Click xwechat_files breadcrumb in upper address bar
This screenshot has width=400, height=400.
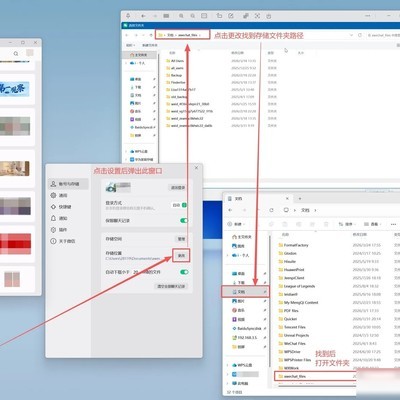point(188,35)
